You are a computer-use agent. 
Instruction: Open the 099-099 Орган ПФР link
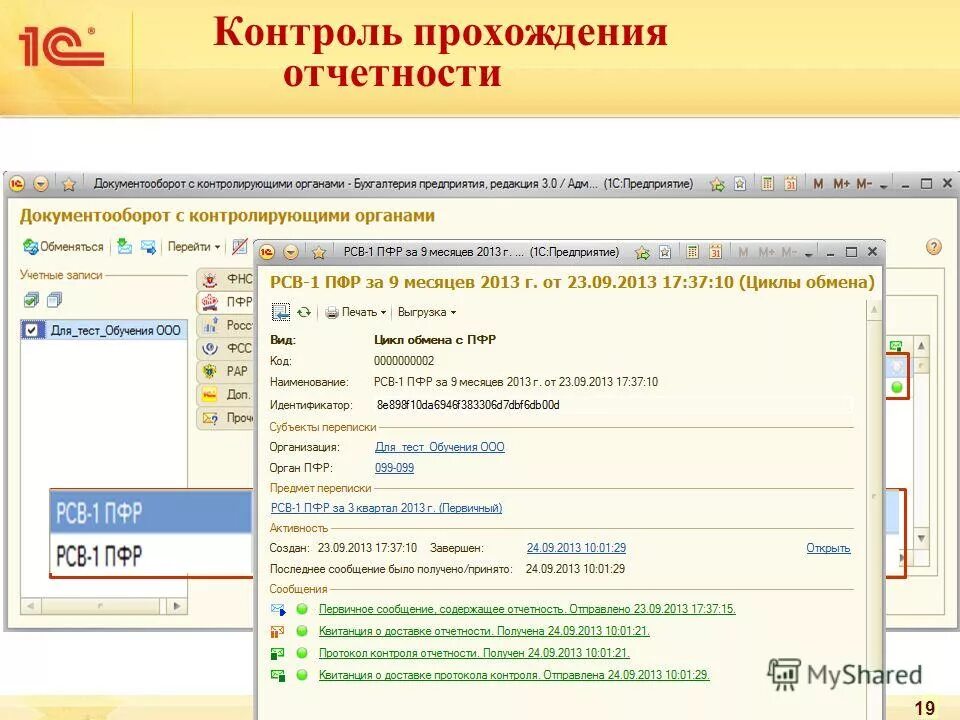394,468
